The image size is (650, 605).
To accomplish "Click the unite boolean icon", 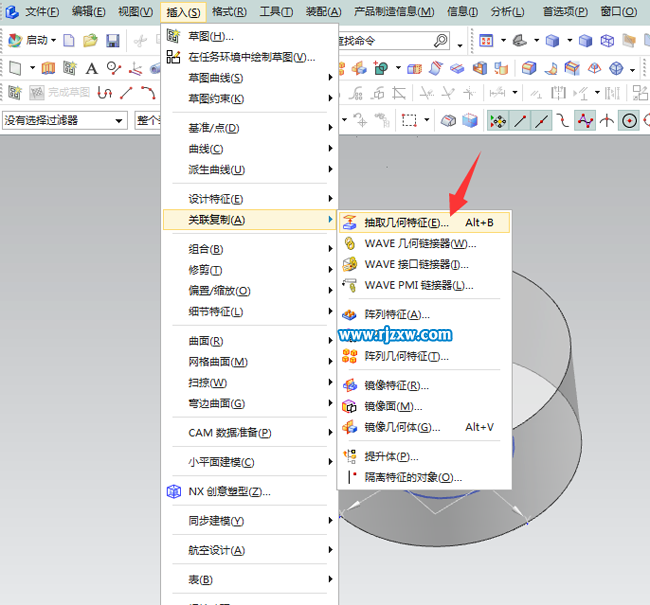I will click(x=381, y=68).
